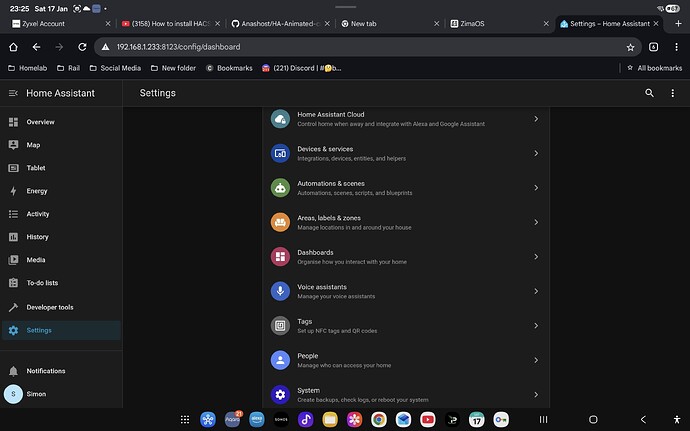This screenshot has height=431, width=690.
Task: Click the People person icon
Action: (x=280, y=360)
